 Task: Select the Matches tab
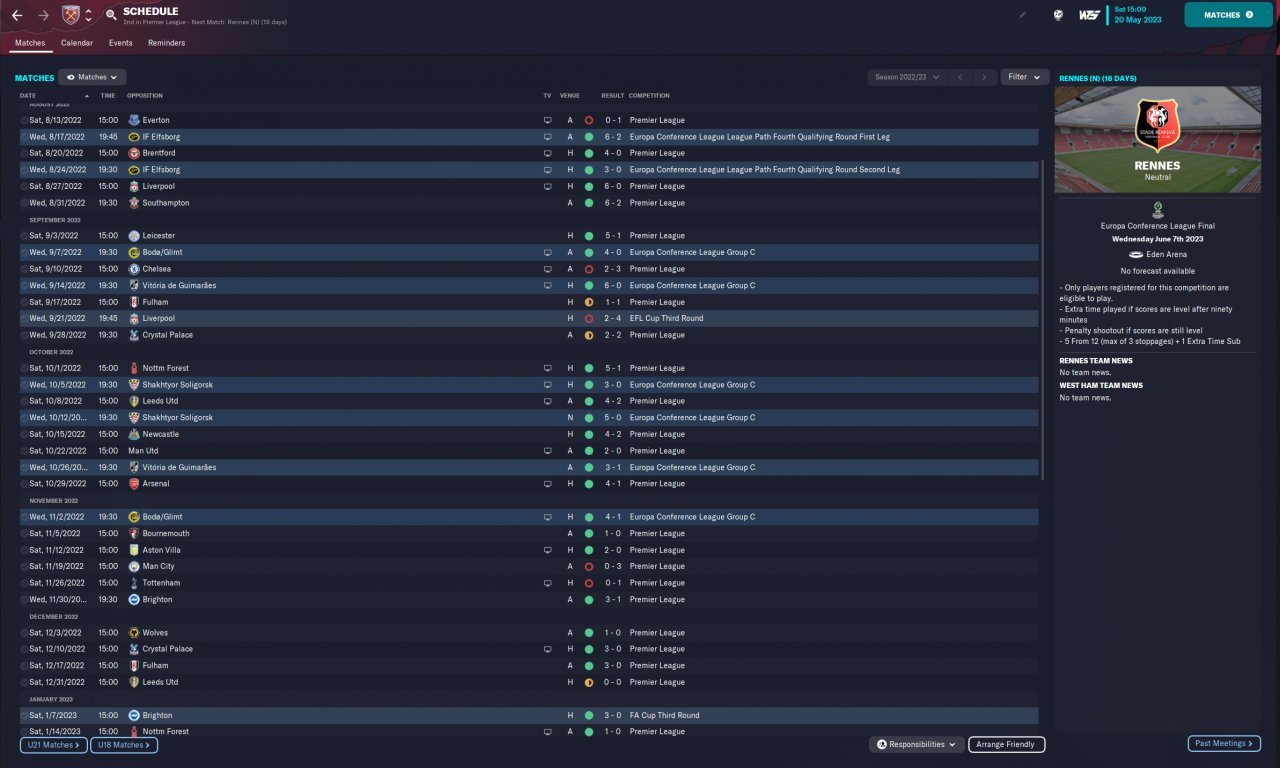[30, 43]
